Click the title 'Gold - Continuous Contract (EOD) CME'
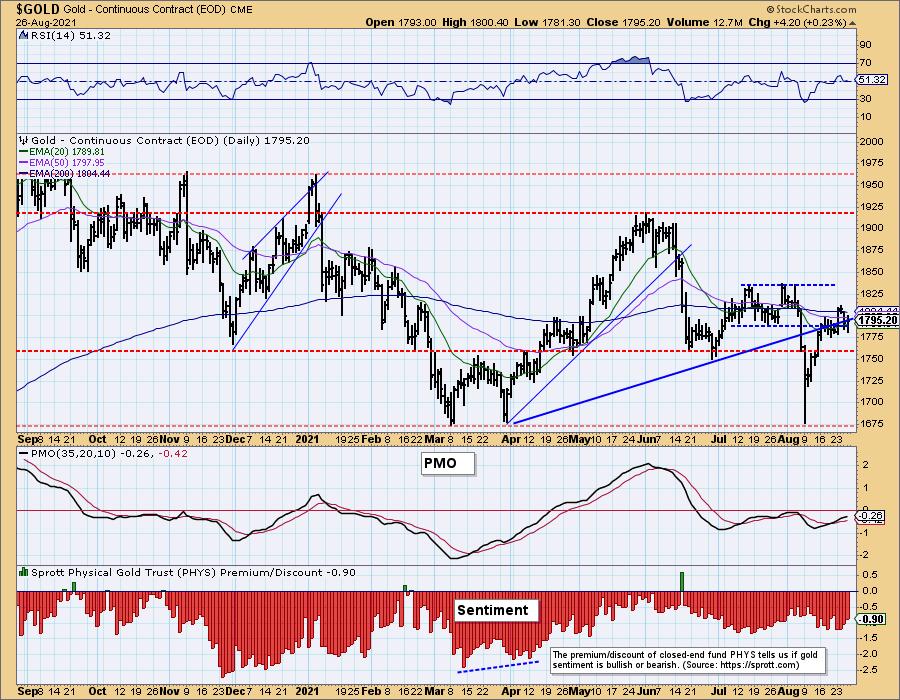900x700 pixels. pos(158,10)
